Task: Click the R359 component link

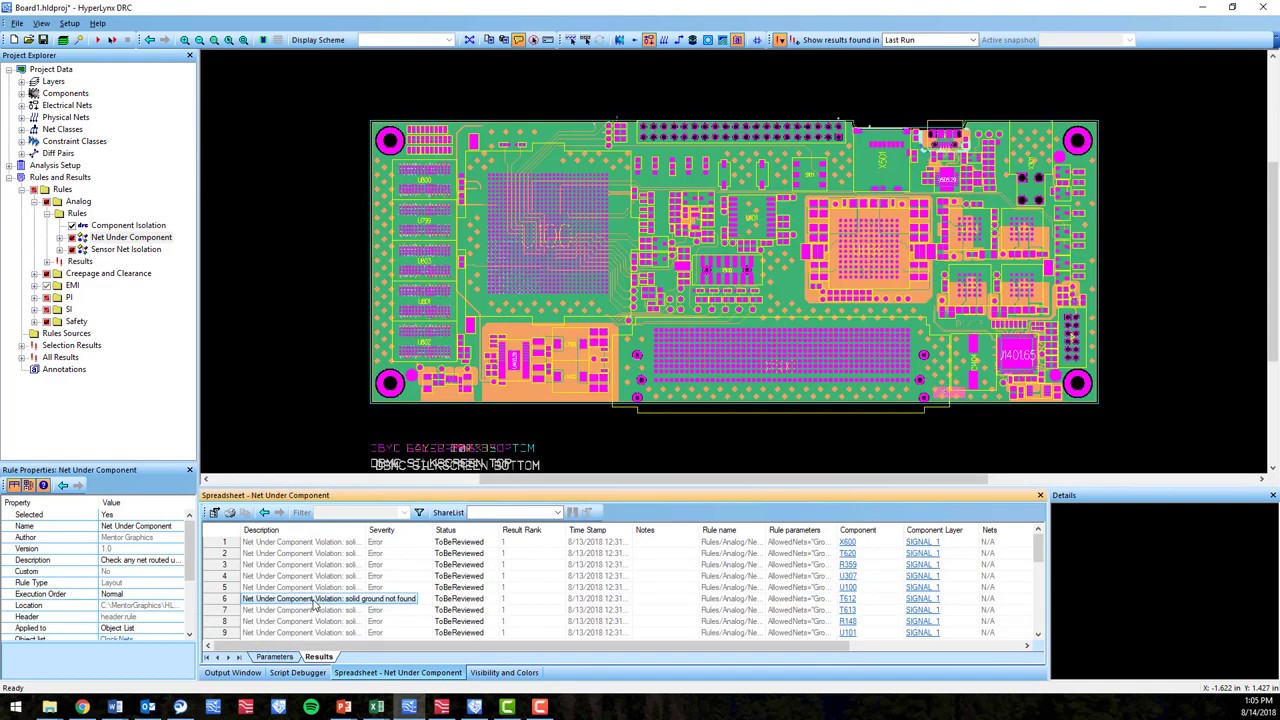Action: [847, 565]
